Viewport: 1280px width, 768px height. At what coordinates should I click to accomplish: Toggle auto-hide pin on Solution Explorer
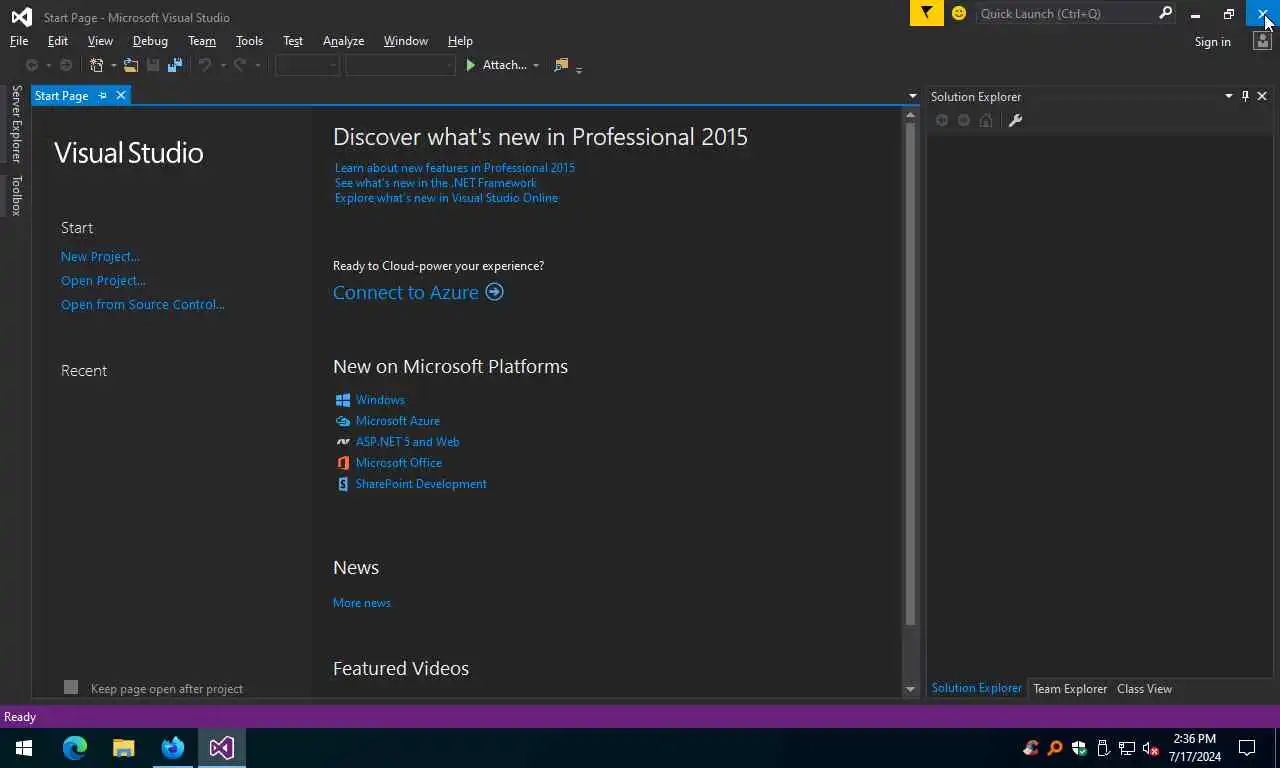[x=1245, y=96]
